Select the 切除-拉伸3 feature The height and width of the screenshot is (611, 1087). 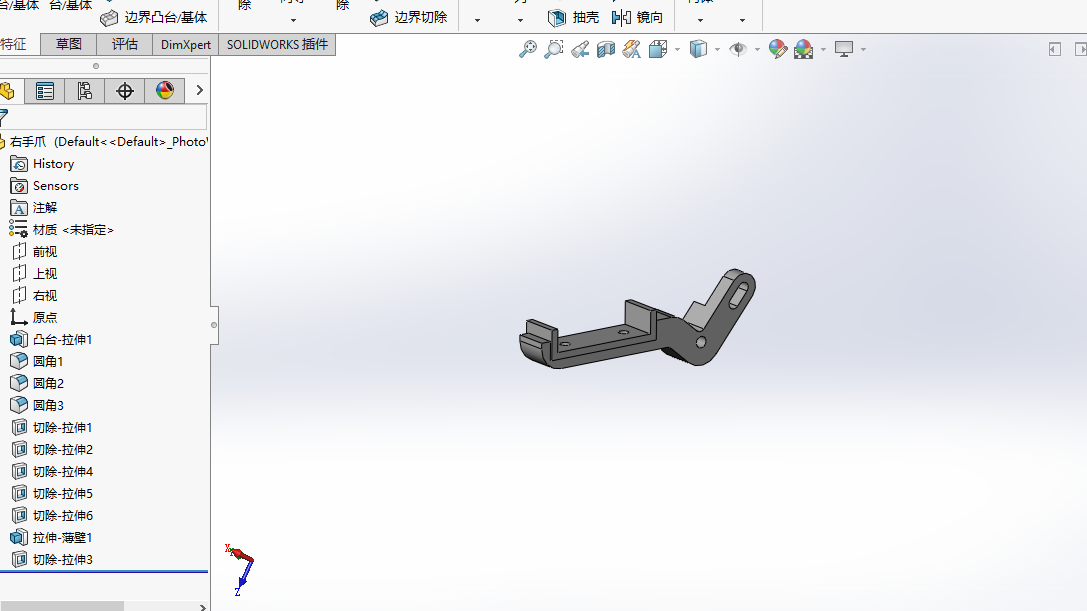pyautogui.click(x=52, y=560)
